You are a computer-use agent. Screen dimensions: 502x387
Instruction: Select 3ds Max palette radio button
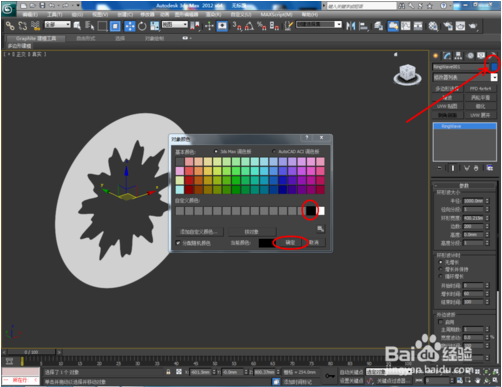(216, 151)
